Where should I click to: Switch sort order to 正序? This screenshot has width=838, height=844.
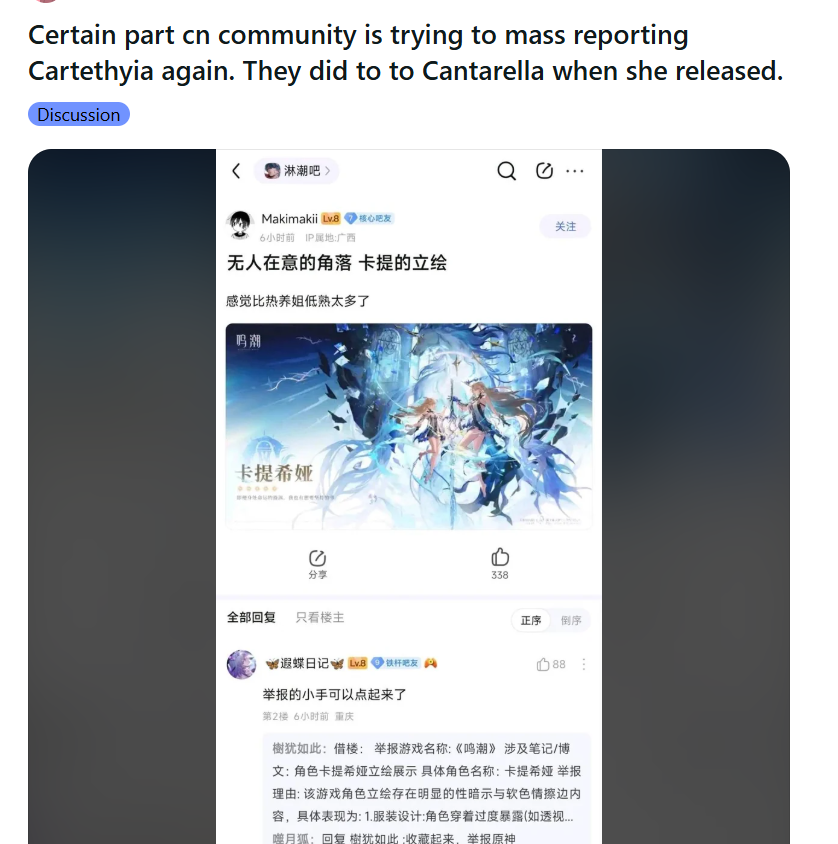pyautogui.click(x=531, y=621)
